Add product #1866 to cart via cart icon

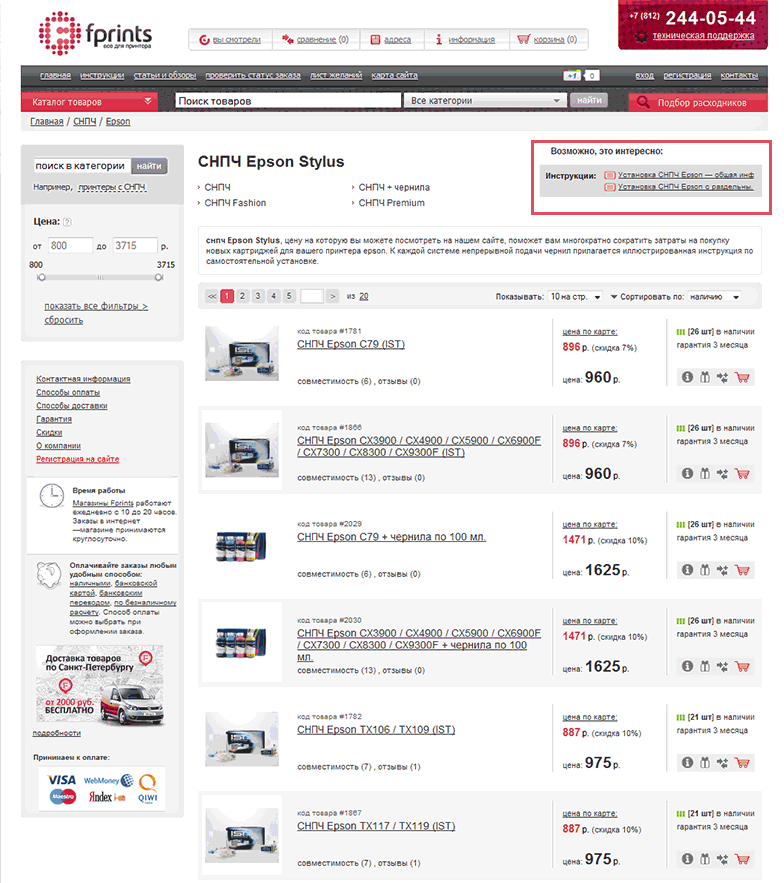742,474
